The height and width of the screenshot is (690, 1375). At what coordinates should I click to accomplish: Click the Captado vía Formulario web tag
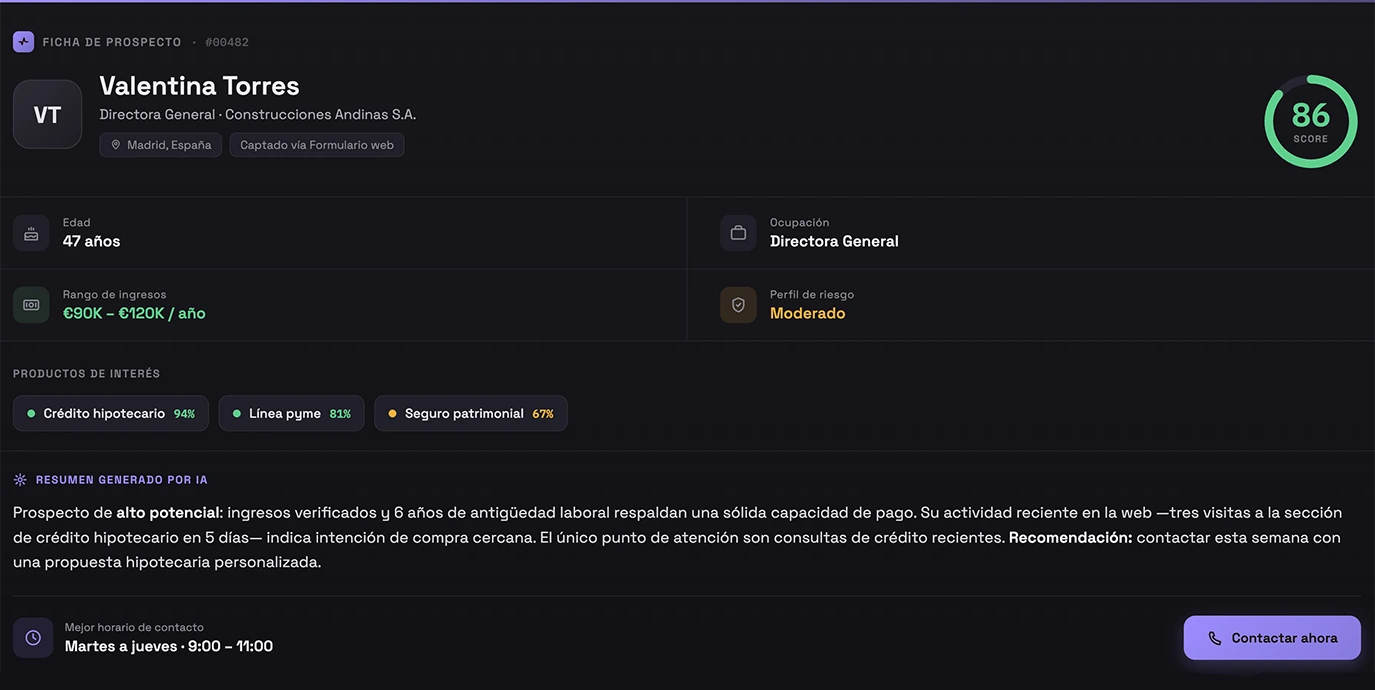317,145
